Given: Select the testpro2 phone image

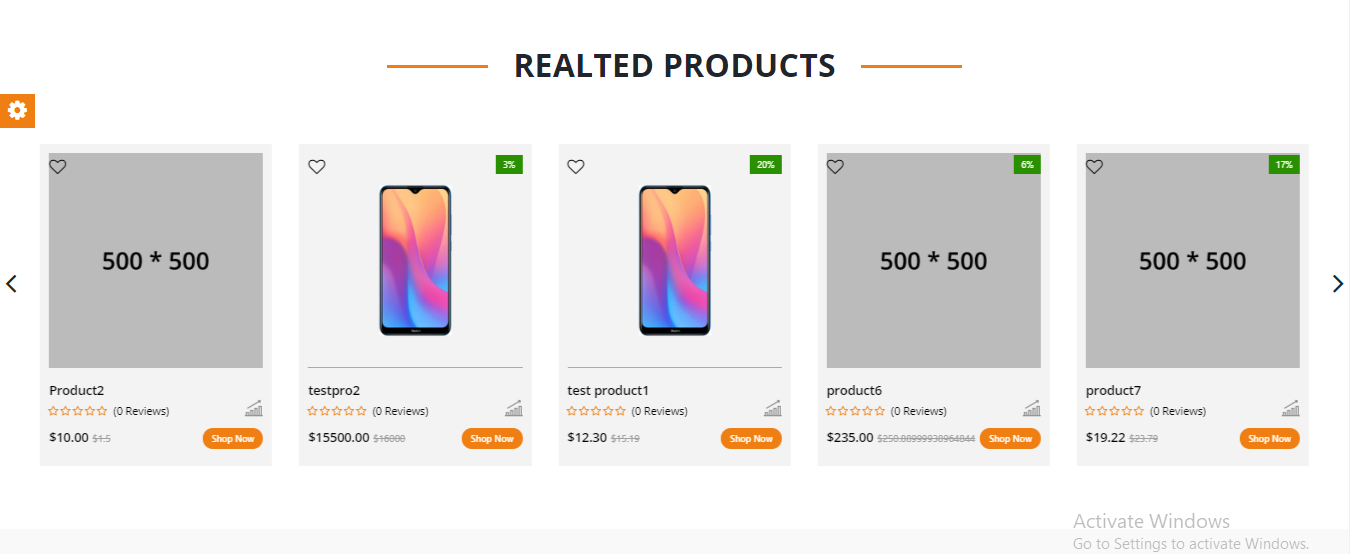Looking at the screenshot, I should click(x=415, y=260).
